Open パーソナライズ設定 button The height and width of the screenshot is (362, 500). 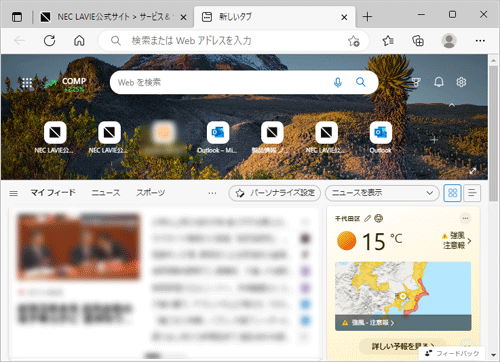[x=275, y=193]
